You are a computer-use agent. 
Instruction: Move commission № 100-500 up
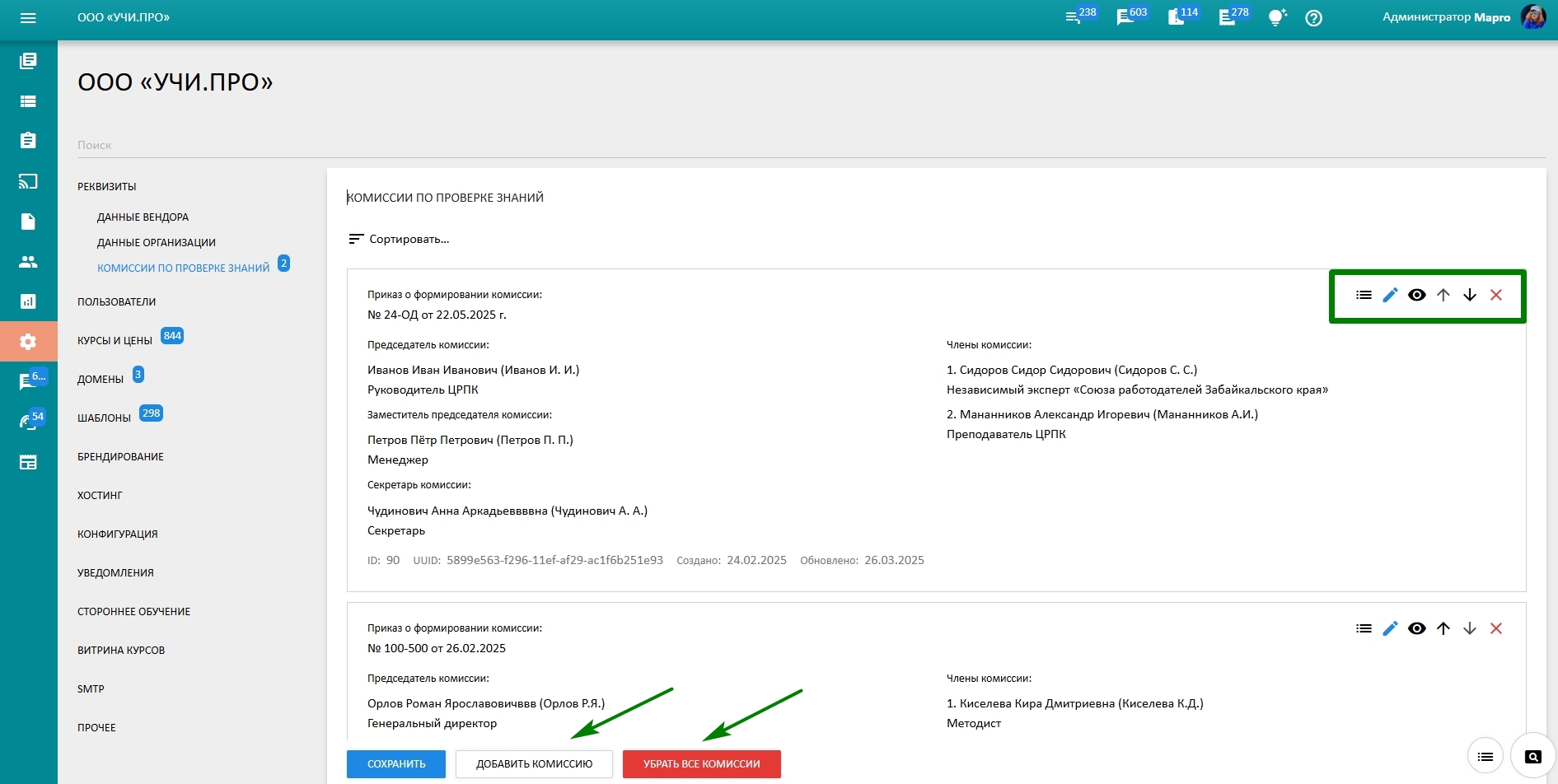point(1443,628)
